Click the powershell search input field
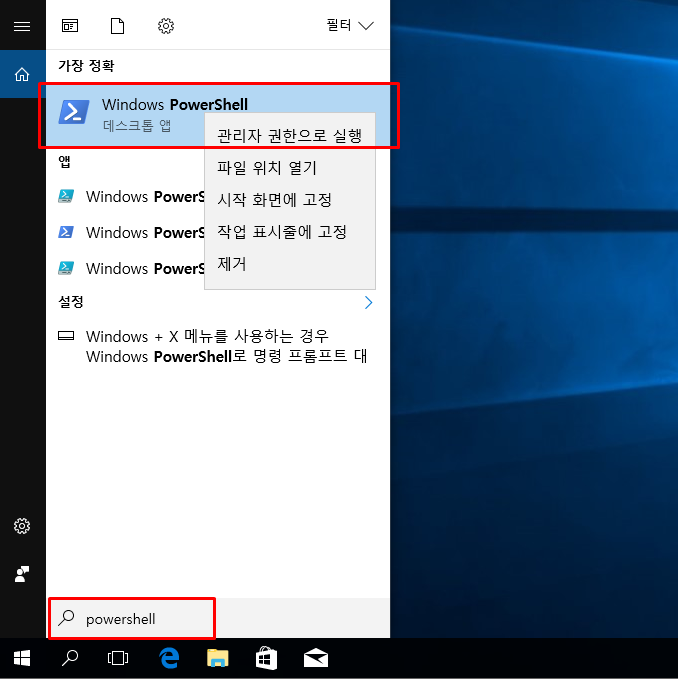Image resolution: width=678 pixels, height=679 pixels. (218, 618)
